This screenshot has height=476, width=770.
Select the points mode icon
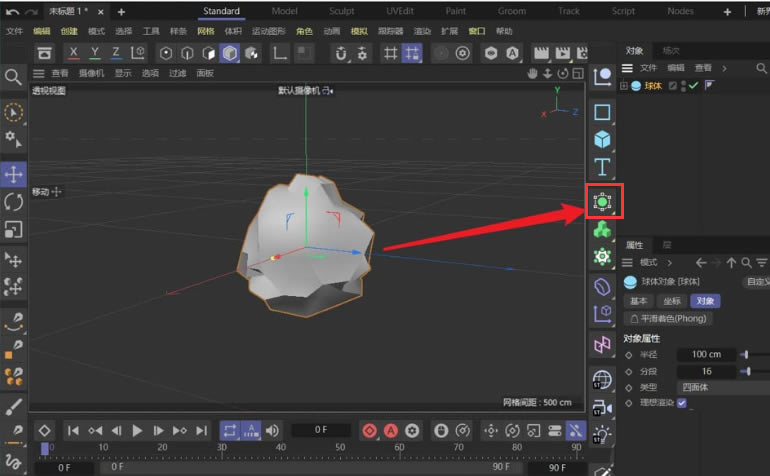pyautogui.click(x=166, y=53)
